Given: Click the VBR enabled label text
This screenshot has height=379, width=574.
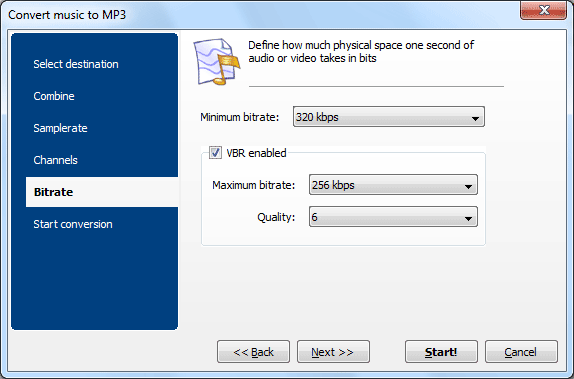Looking at the screenshot, I should pyautogui.click(x=256, y=153).
